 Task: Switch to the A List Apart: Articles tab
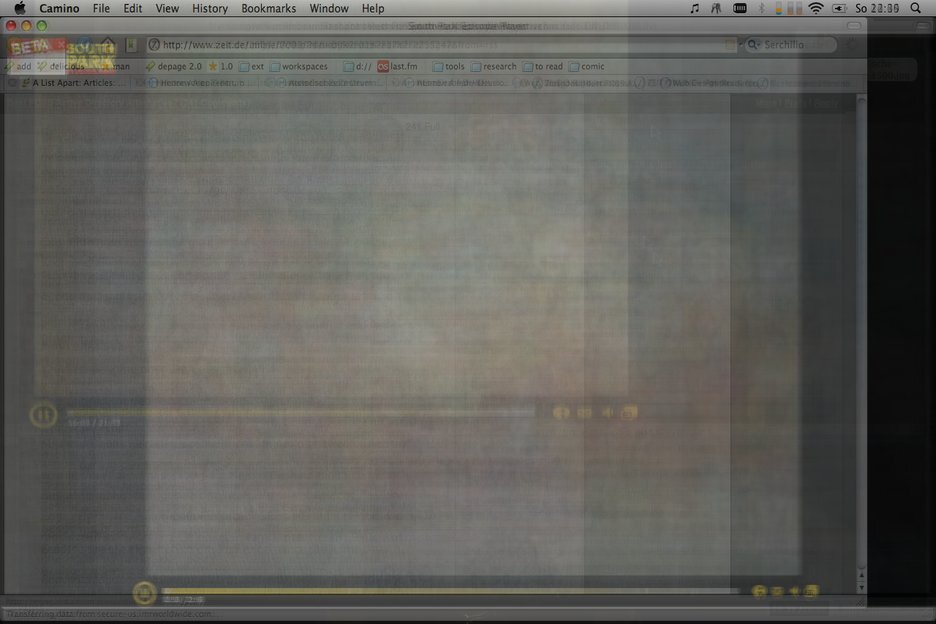coord(73,83)
